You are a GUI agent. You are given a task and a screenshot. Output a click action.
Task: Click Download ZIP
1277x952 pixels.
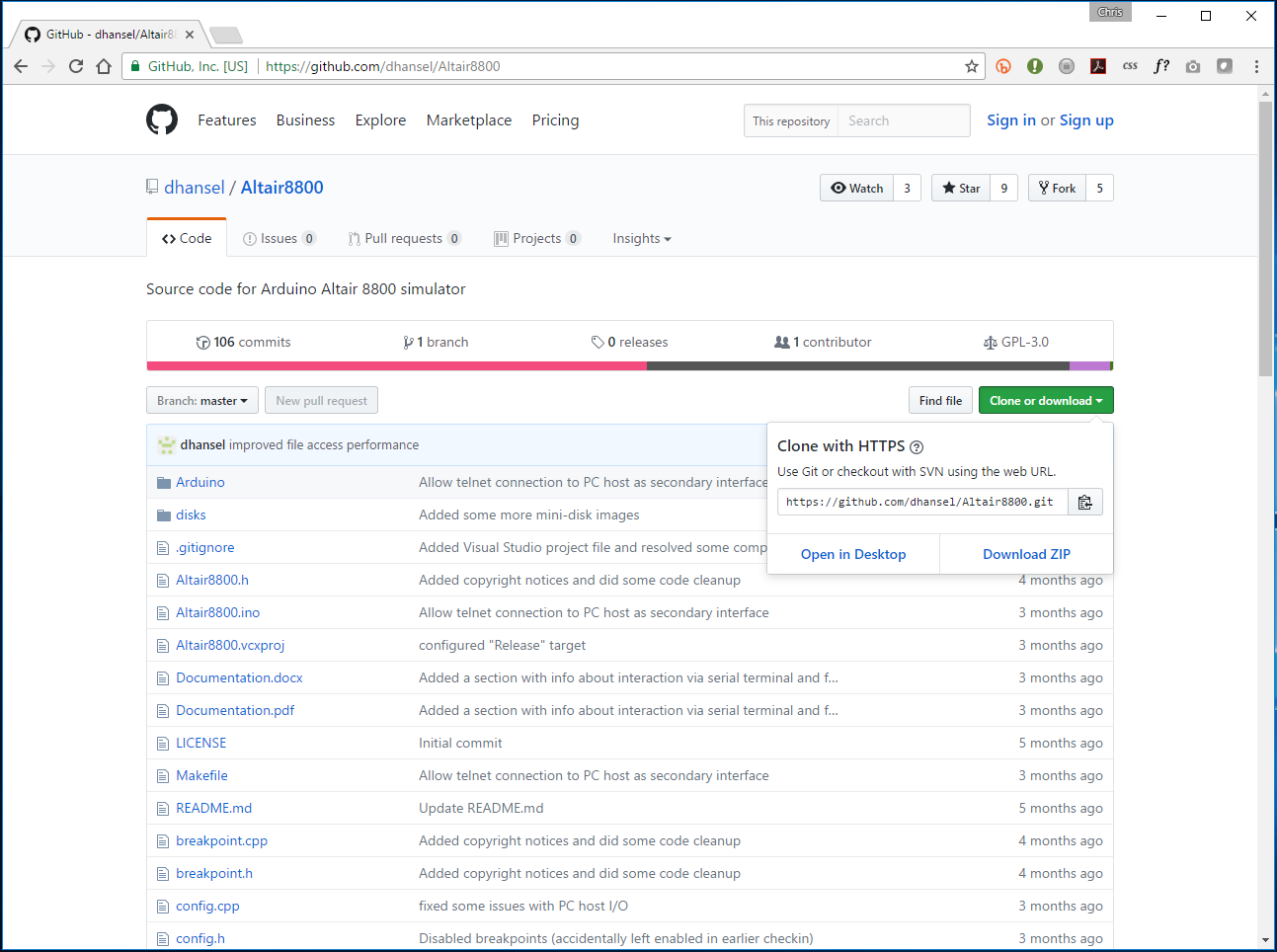click(x=1026, y=554)
